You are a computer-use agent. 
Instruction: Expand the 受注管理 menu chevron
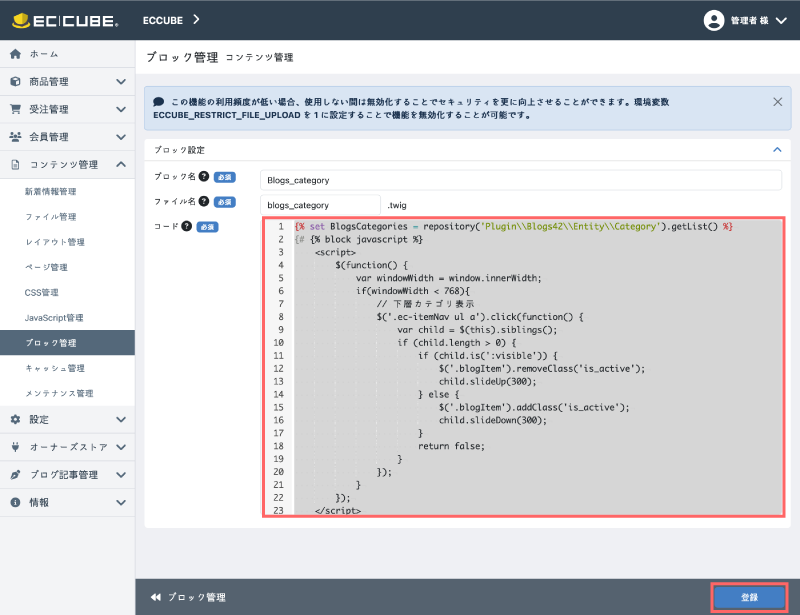click(121, 109)
